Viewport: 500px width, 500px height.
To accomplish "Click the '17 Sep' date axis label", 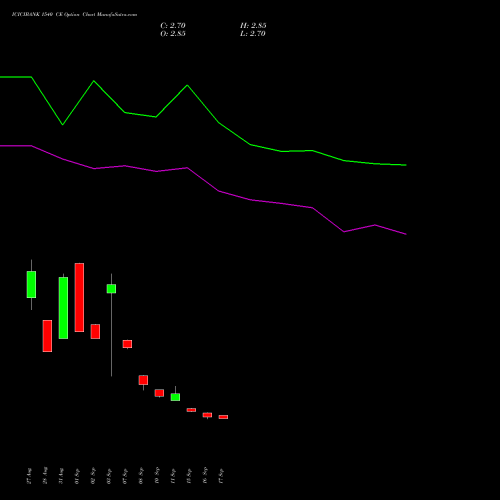I will [x=221, y=476].
